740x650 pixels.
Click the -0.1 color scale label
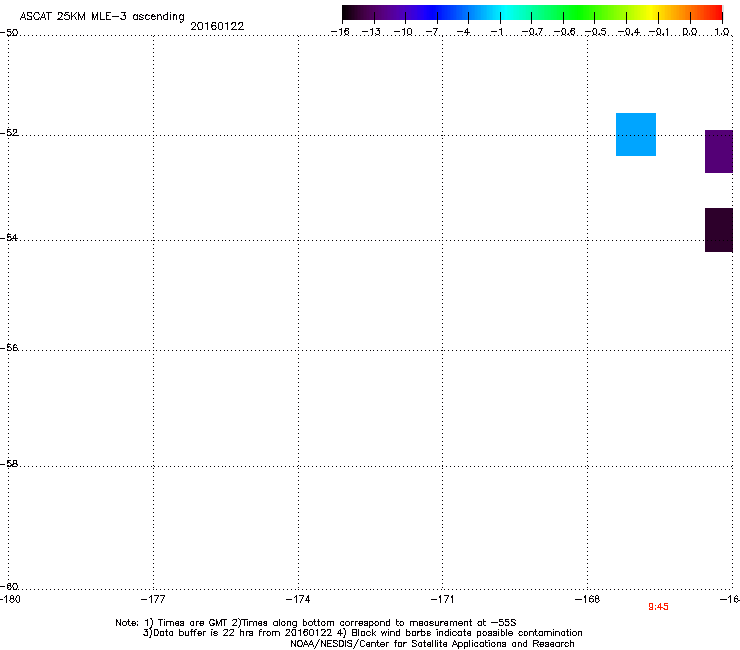(659, 32)
